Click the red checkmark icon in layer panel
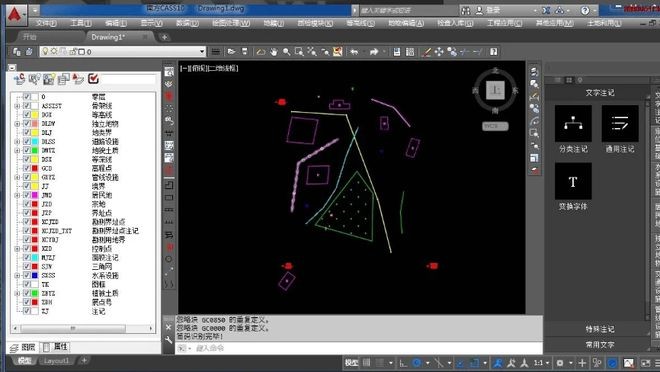Viewport: 660px width, 372px height. coord(93,79)
